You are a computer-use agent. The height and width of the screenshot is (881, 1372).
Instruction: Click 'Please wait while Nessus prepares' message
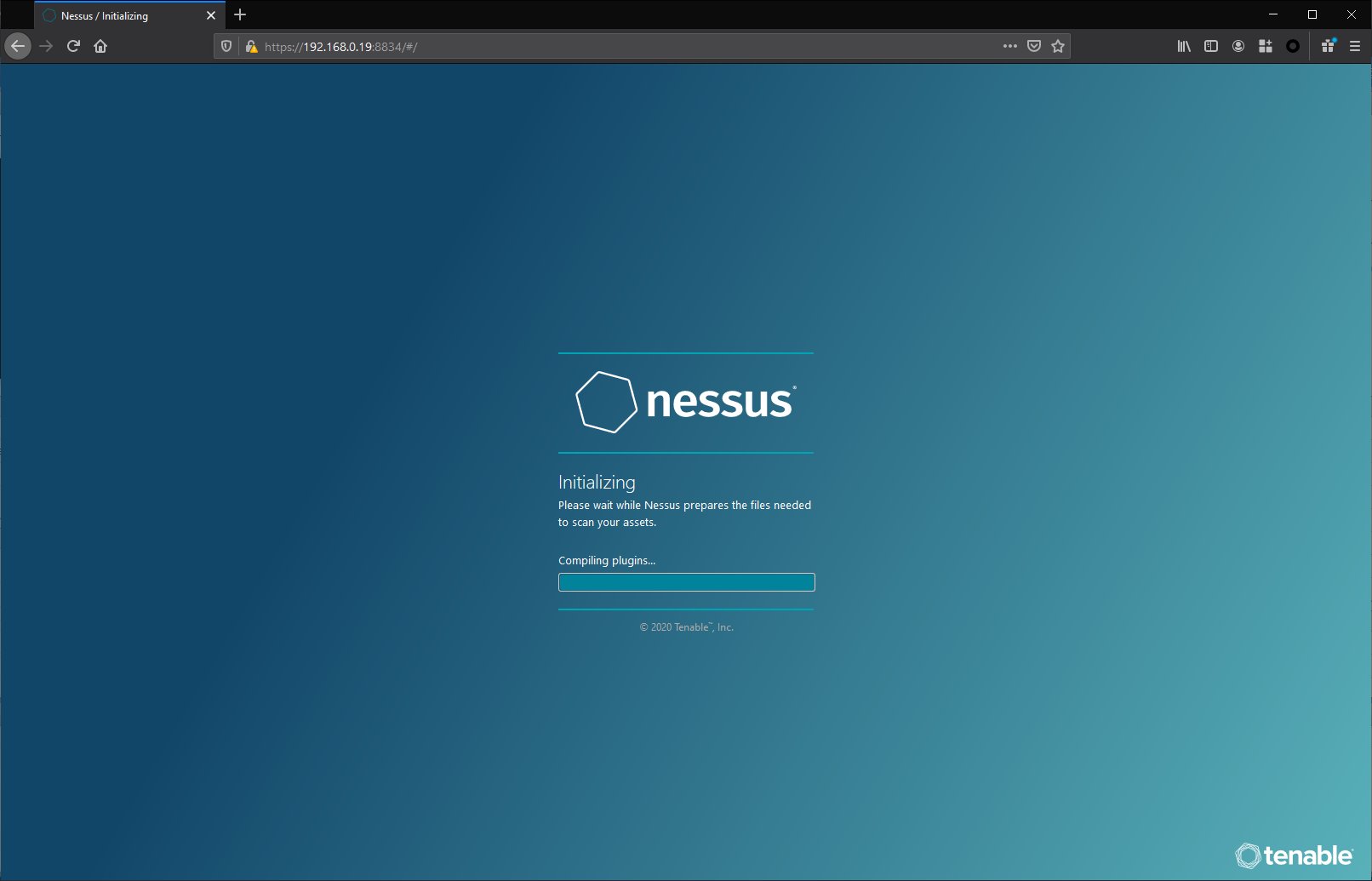click(x=684, y=513)
